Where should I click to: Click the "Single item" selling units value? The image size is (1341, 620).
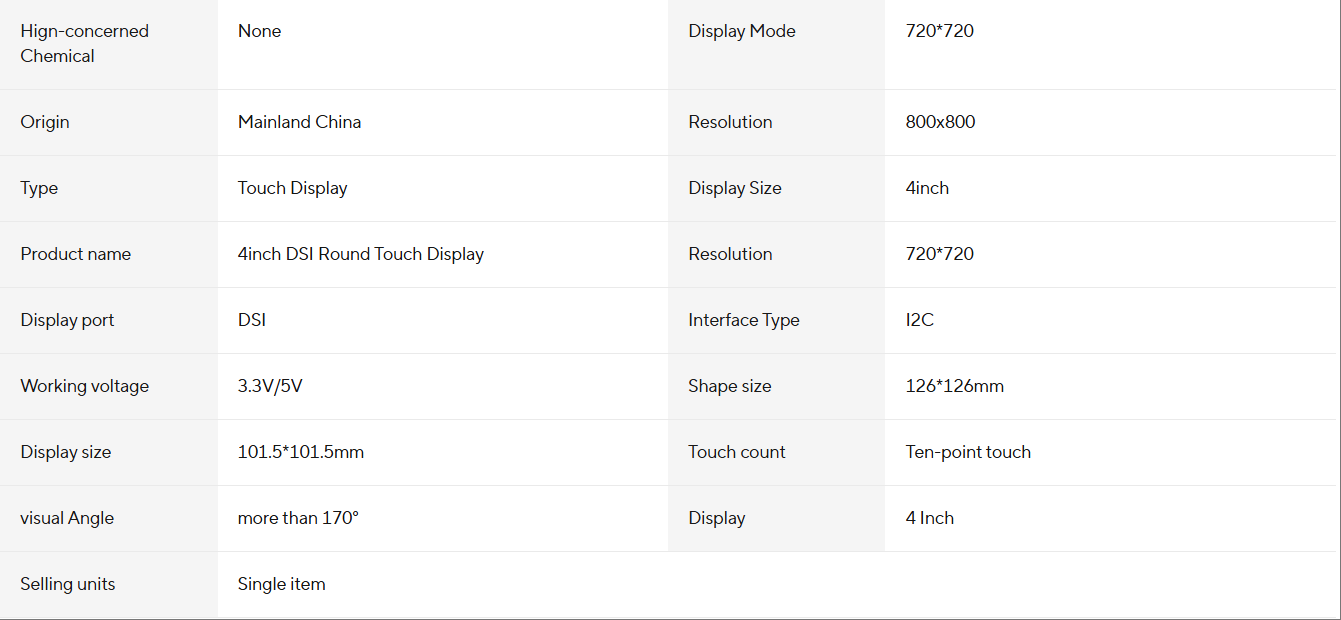click(281, 584)
